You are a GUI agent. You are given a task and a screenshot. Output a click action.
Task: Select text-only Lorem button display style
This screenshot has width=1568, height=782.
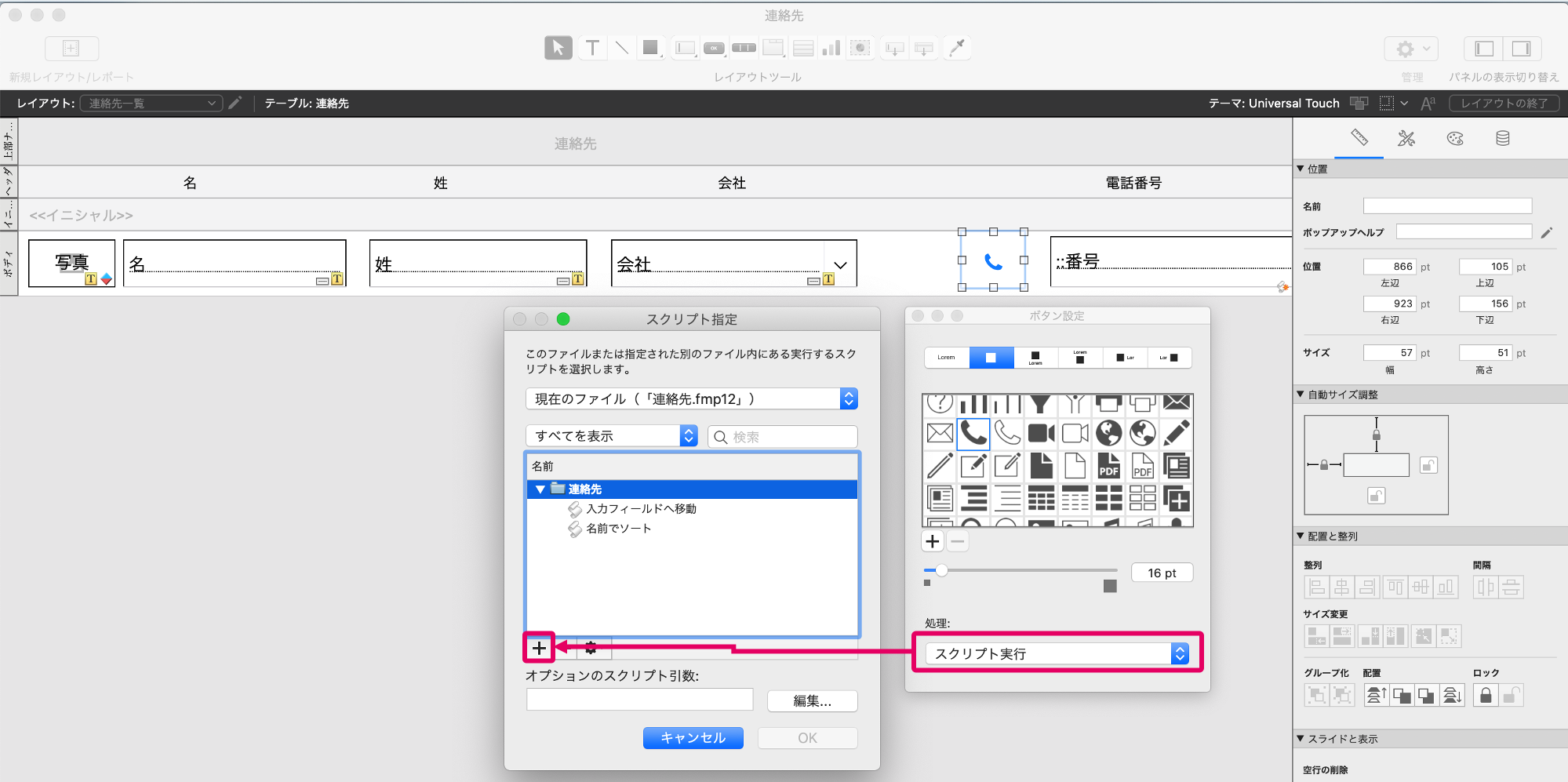[x=947, y=358]
